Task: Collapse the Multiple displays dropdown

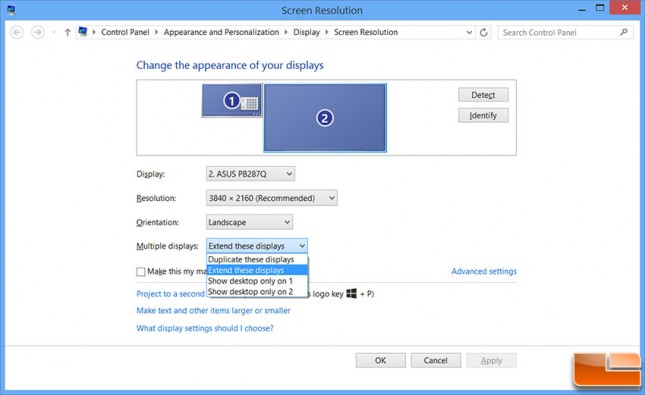Action: click(257, 246)
